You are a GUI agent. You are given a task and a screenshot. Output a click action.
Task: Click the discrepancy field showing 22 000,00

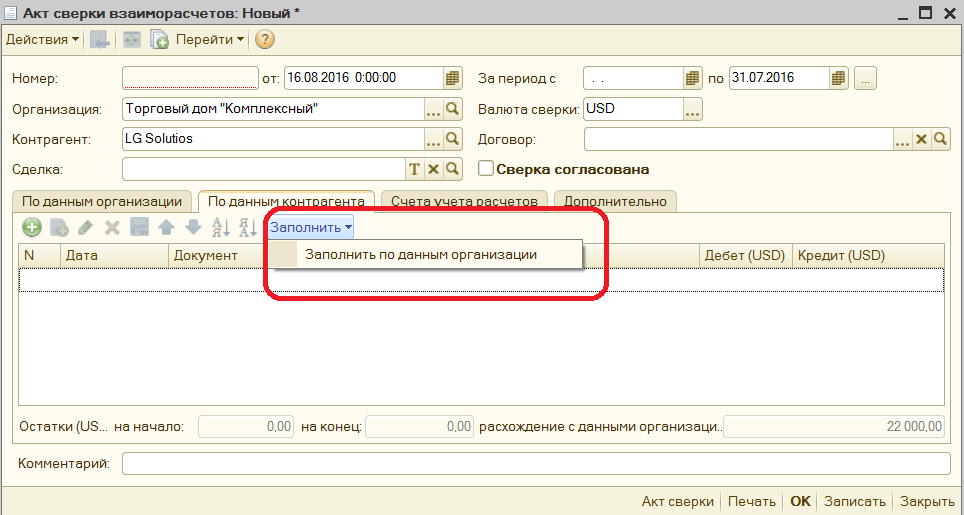point(834,427)
